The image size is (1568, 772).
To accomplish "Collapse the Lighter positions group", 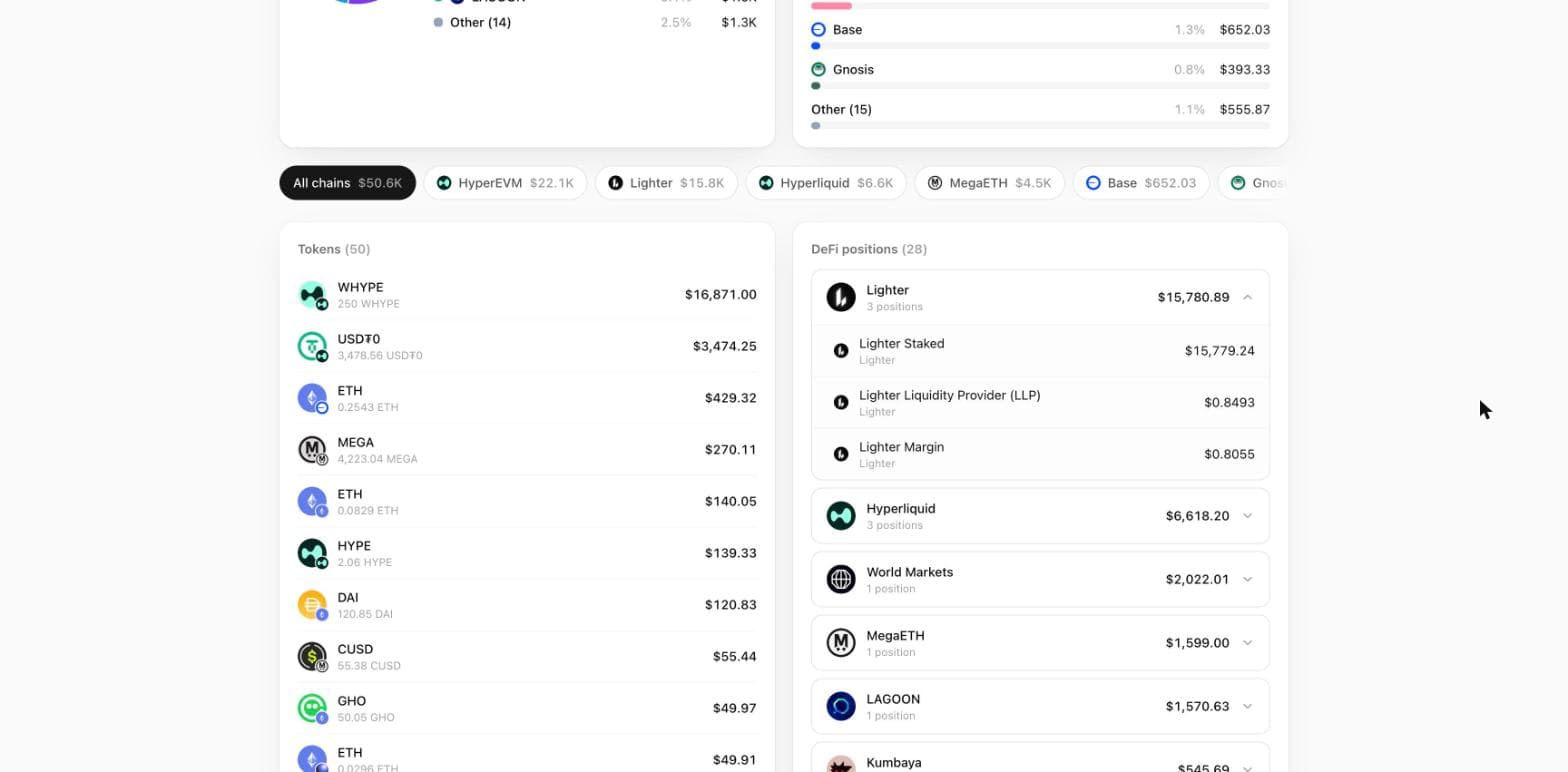I will point(1247,297).
